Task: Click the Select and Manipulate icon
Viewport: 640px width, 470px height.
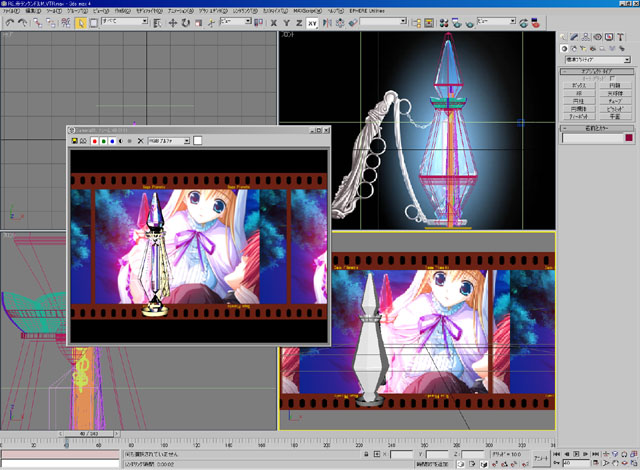Action: (211, 23)
